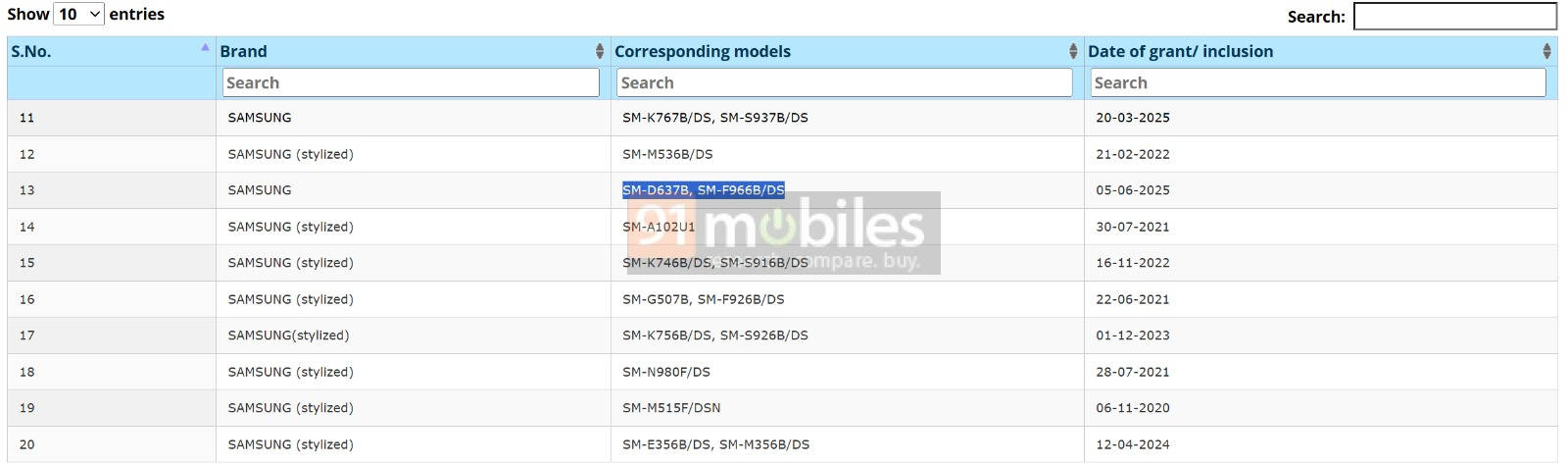1568x465 pixels.
Task: Click the SM-N980F/DS model cell
Action: coord(665,372)
